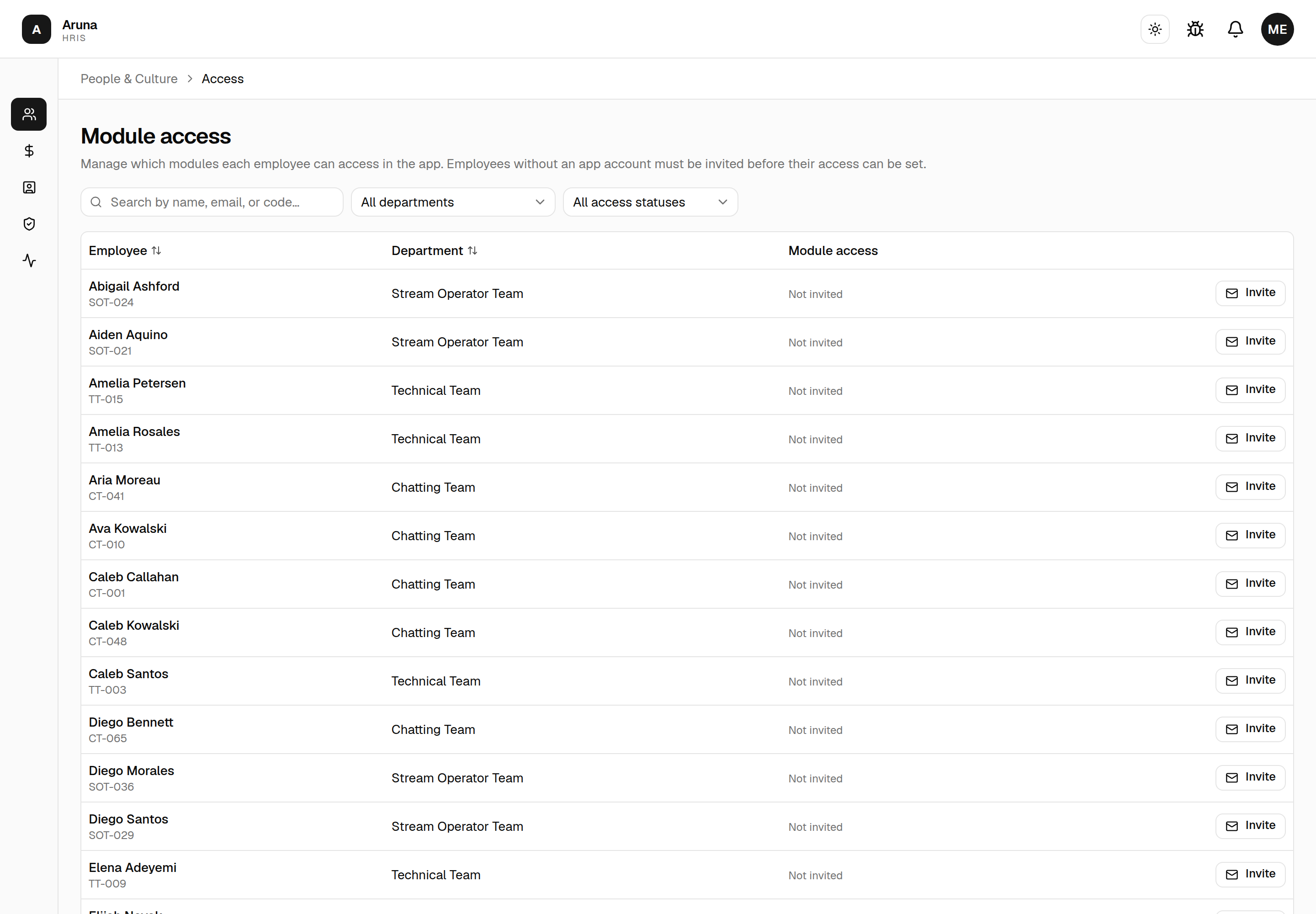Screen dimensions: 1316x914
Task: Click the Employee column header label
Action: coord(118,251)
